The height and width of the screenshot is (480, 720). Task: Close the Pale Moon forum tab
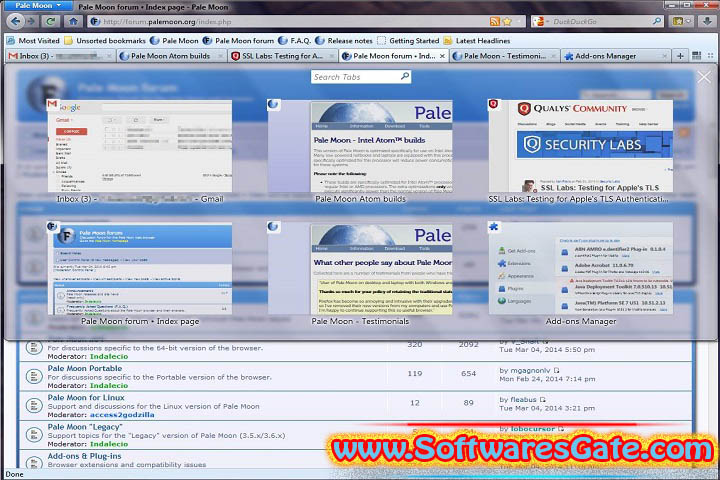point(442,56)
